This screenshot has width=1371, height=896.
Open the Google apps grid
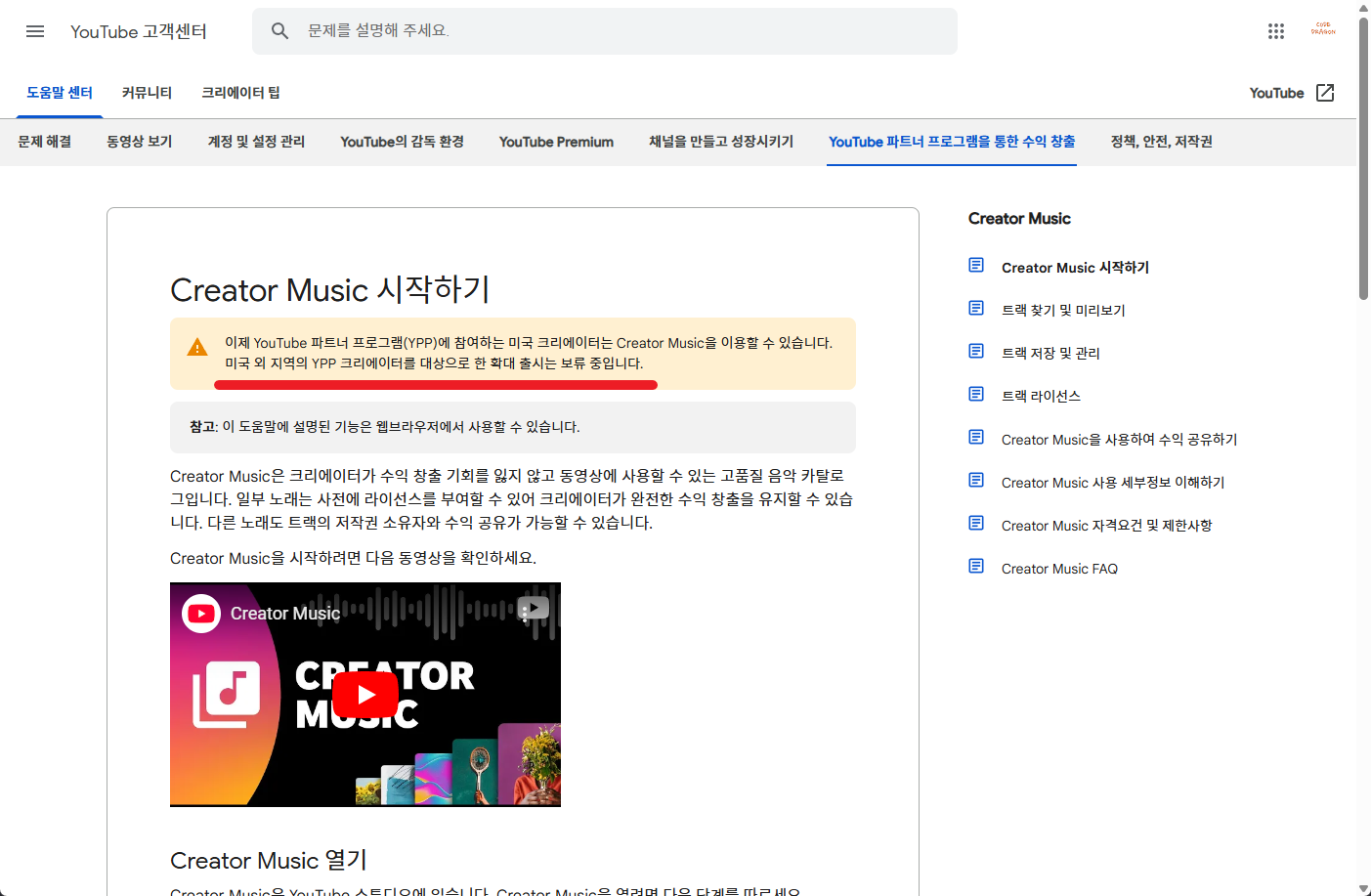click(x=1276, y=31)
